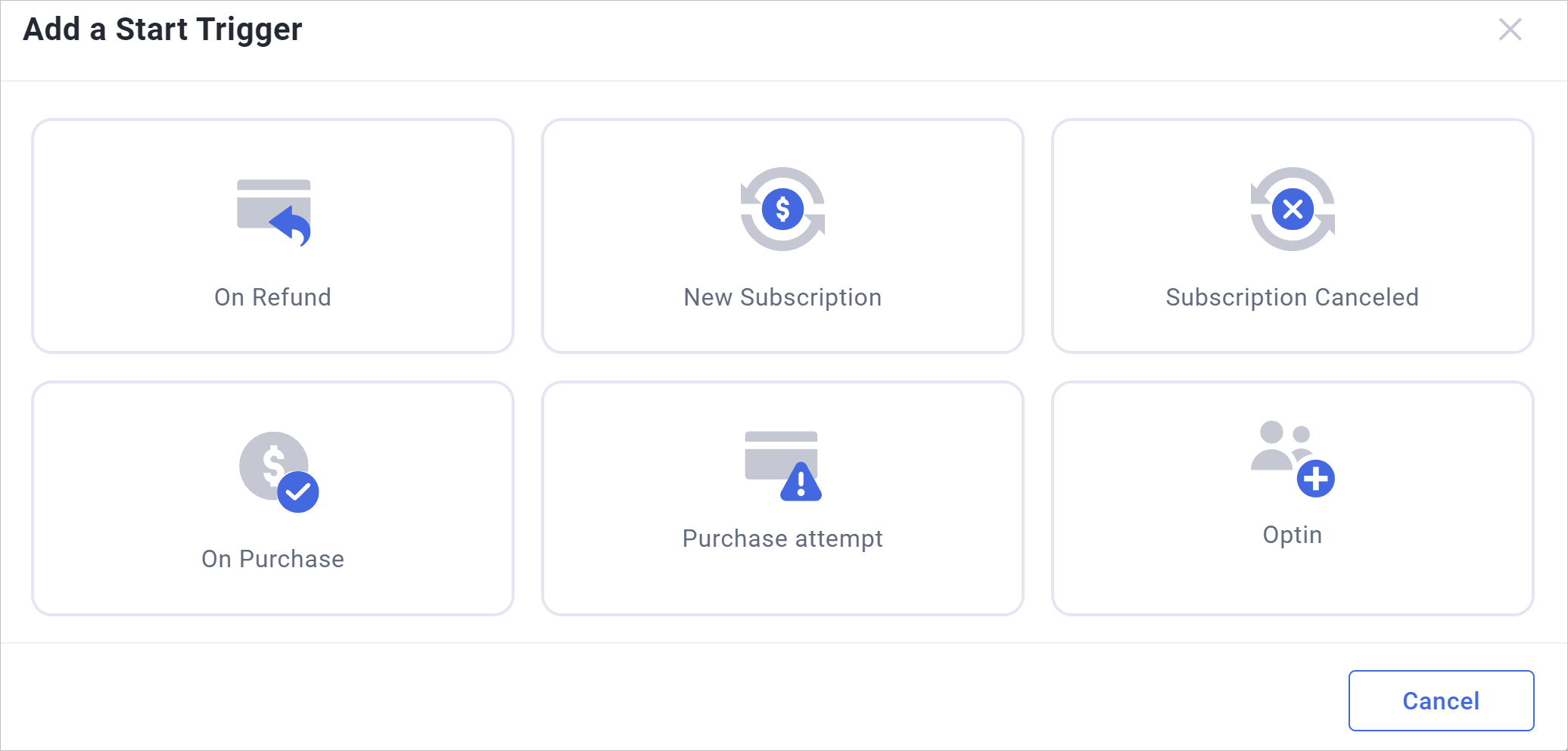Click the blue plus badge on Optin
1568x751 pixels.
[1315, 479]
